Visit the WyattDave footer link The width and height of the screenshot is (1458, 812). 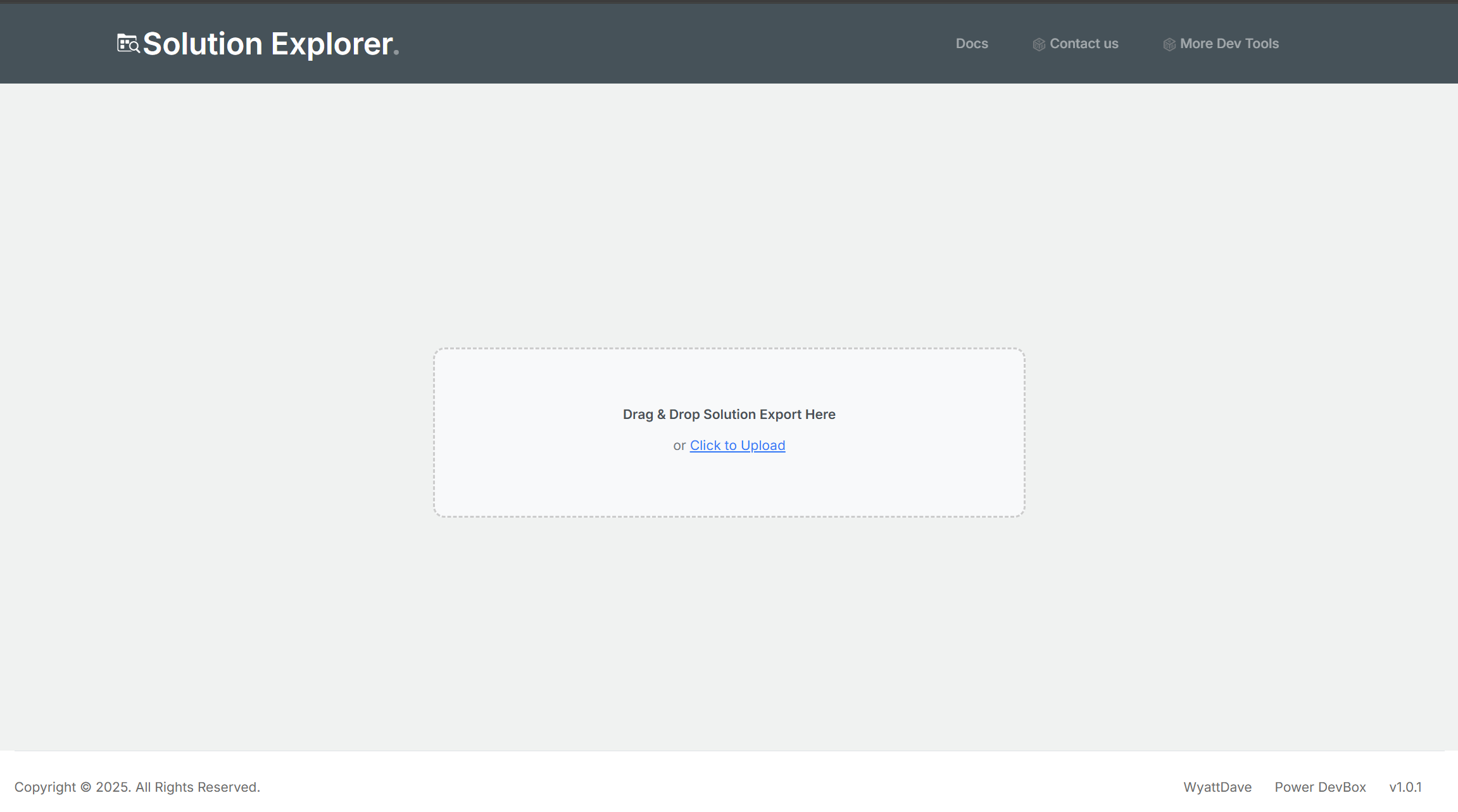[1217, 787]
